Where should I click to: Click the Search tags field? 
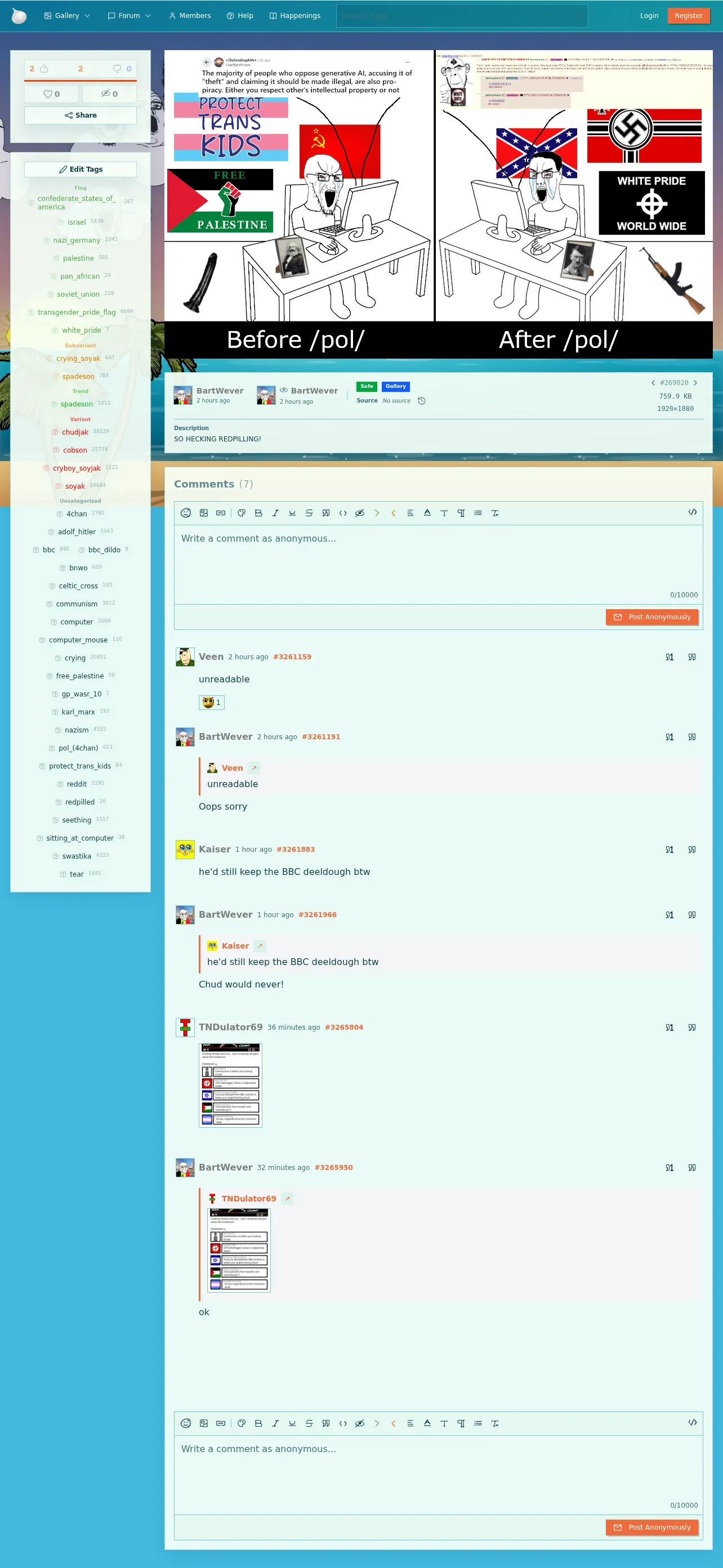pyautogui.click(x=462, y=16)
